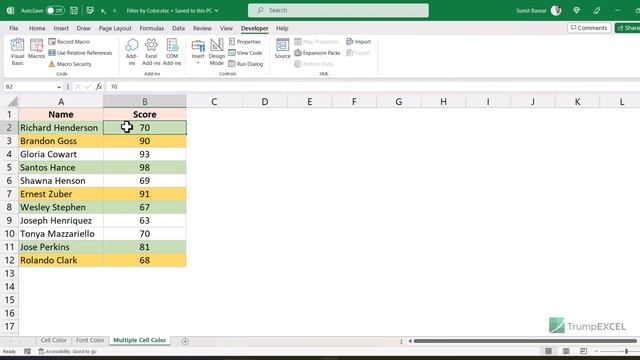Switch to the Formulas tab
This screenshot has height=360, width=640.
pos(151,28)
